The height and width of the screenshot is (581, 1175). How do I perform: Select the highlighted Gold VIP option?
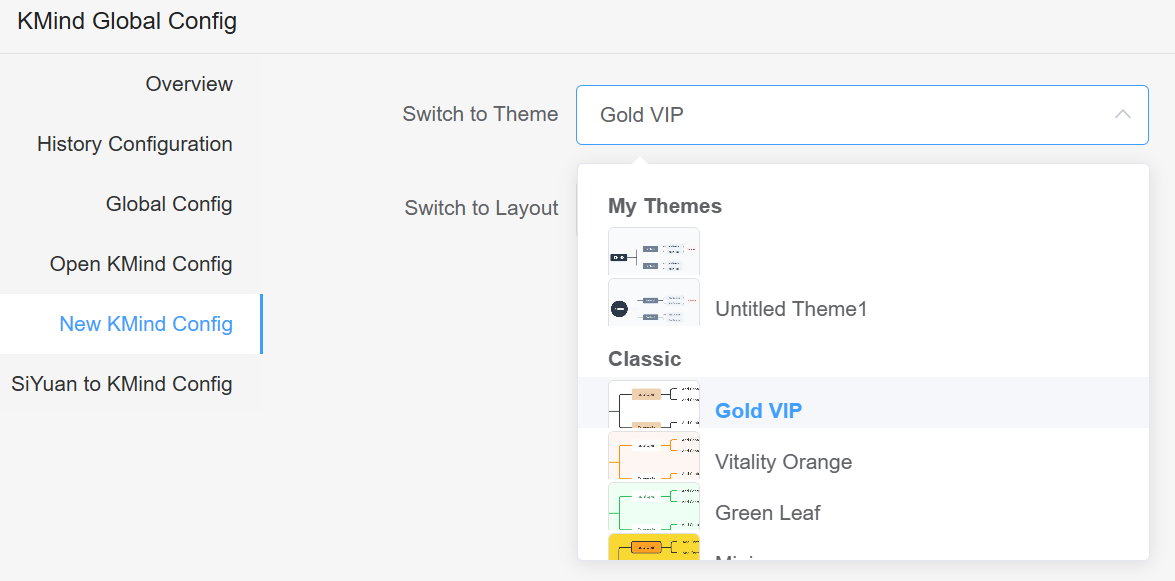point(759,411)
